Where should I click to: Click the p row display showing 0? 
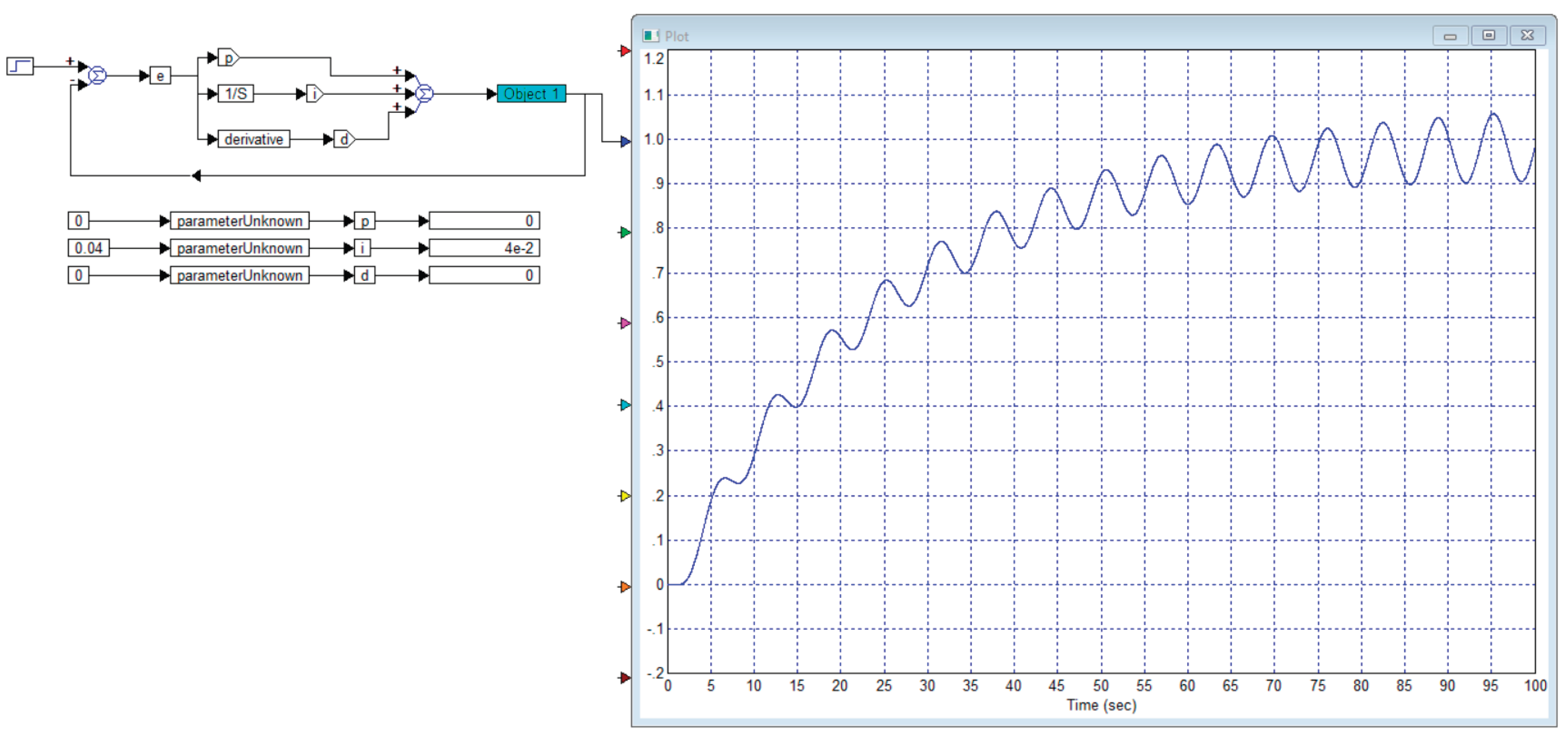484,220
